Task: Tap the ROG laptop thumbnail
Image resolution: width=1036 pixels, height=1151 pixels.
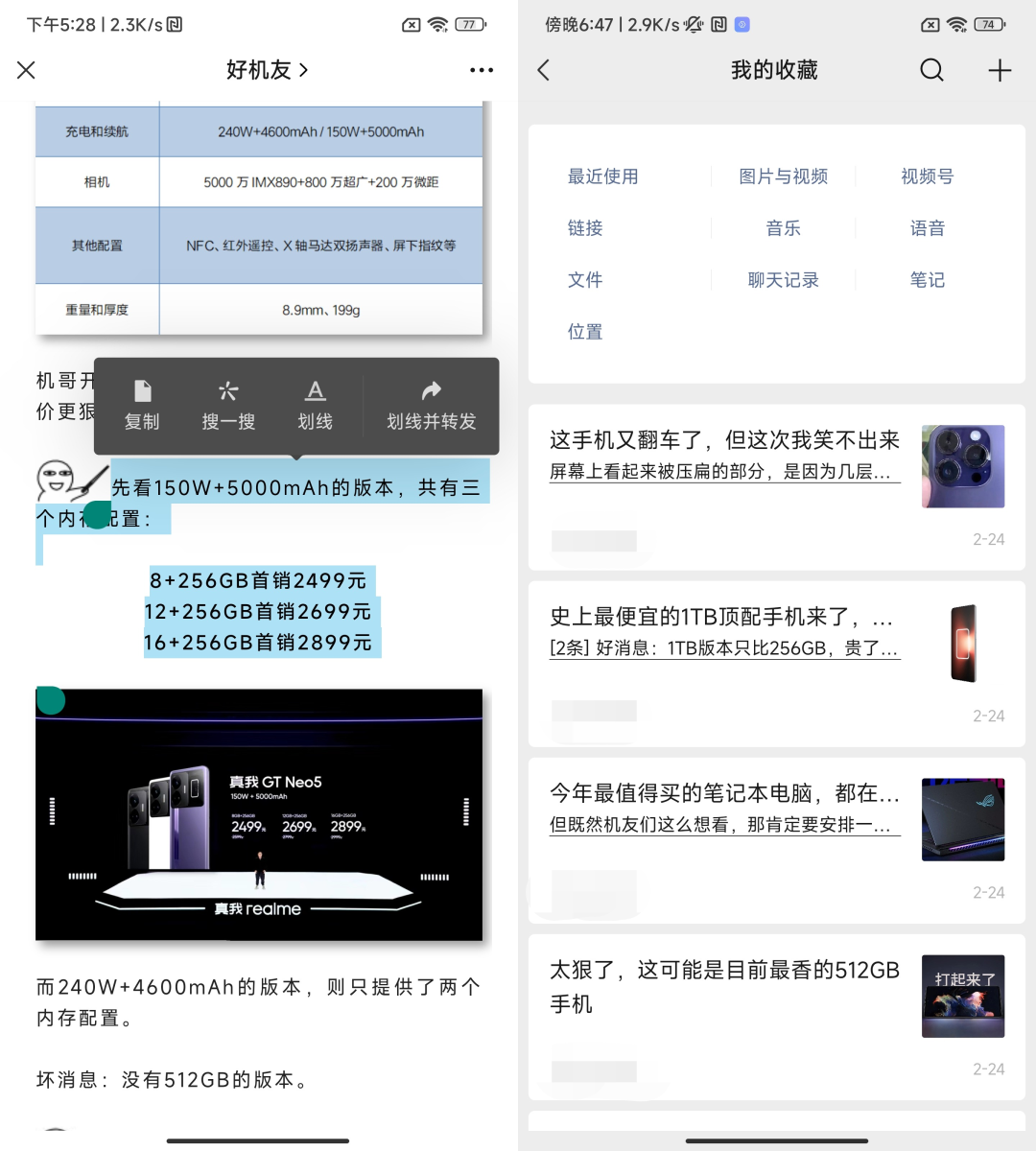Action: [963, 819]
